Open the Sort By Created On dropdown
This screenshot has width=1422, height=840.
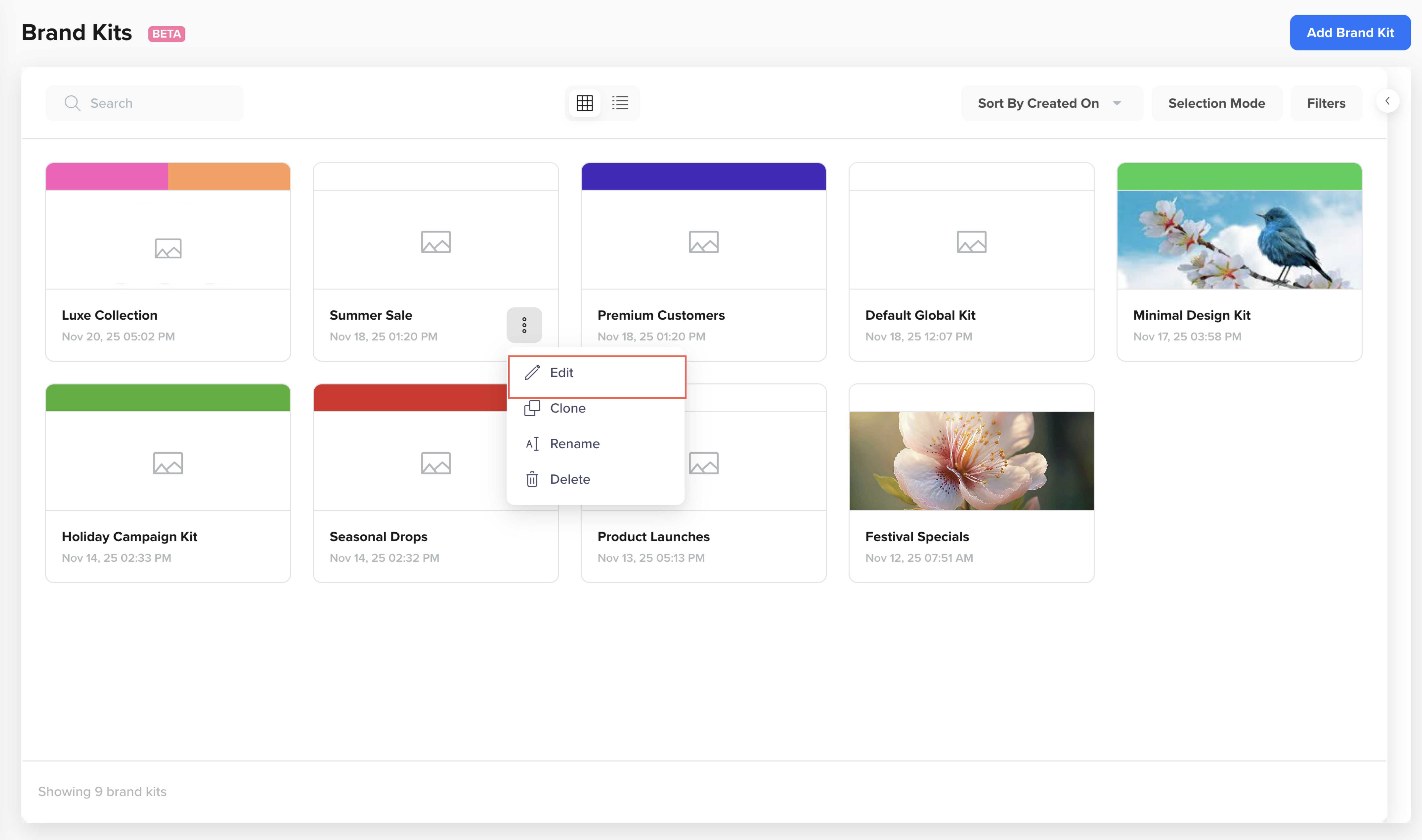tap(1052, 103)
